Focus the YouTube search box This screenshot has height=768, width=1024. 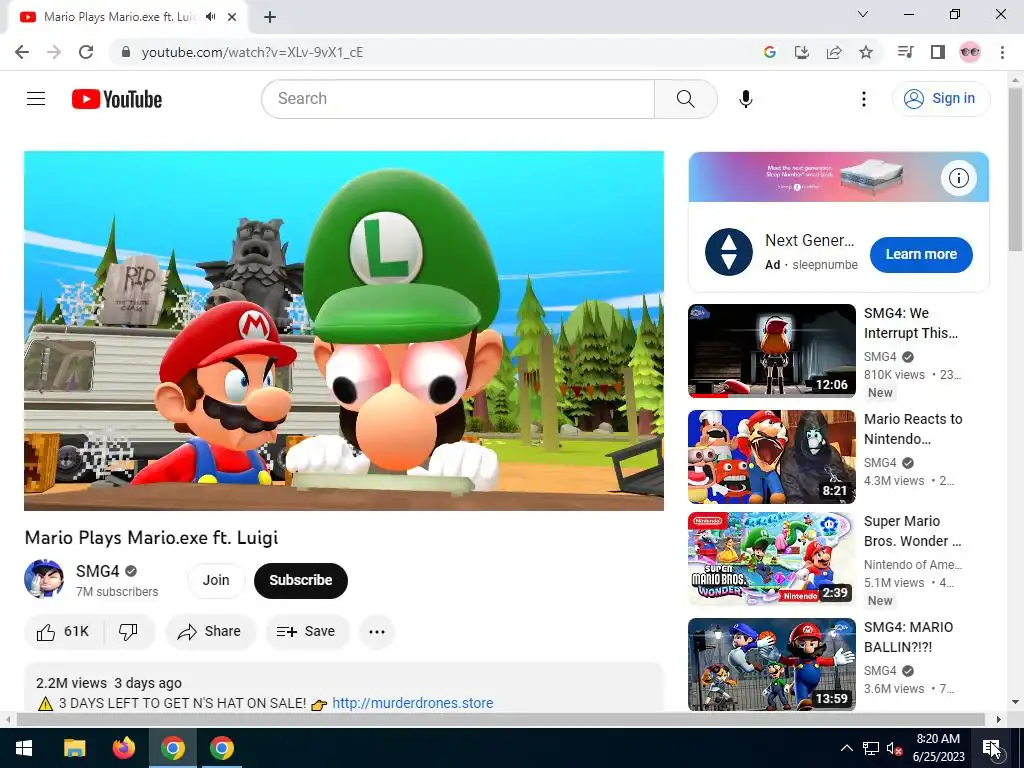pyautogui.click(x=458, y=99)
